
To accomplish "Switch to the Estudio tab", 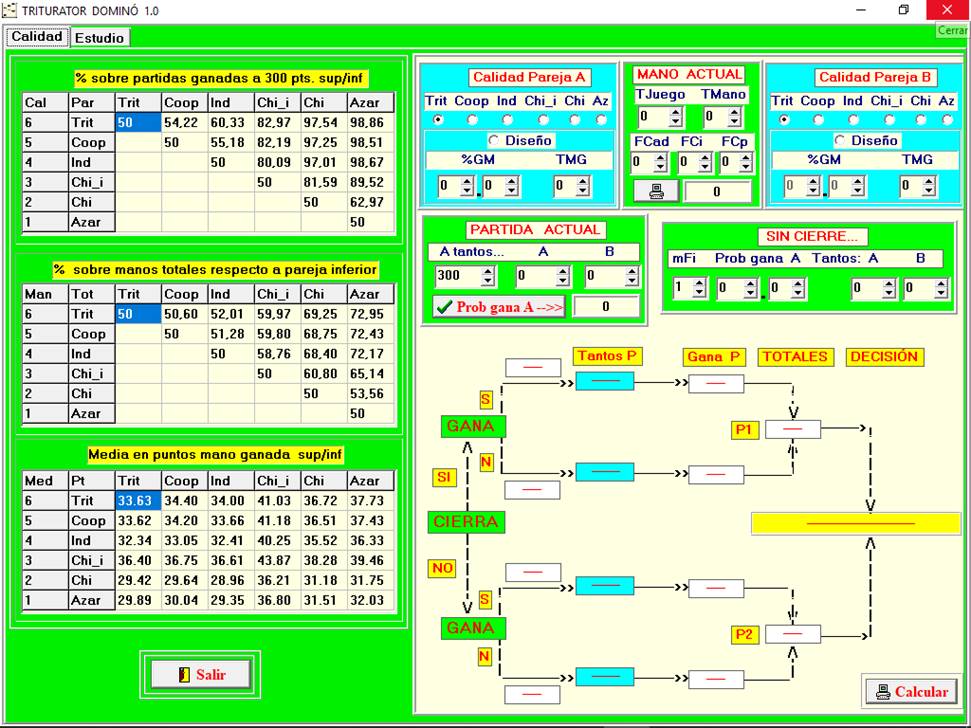I will tap(99, 38).
